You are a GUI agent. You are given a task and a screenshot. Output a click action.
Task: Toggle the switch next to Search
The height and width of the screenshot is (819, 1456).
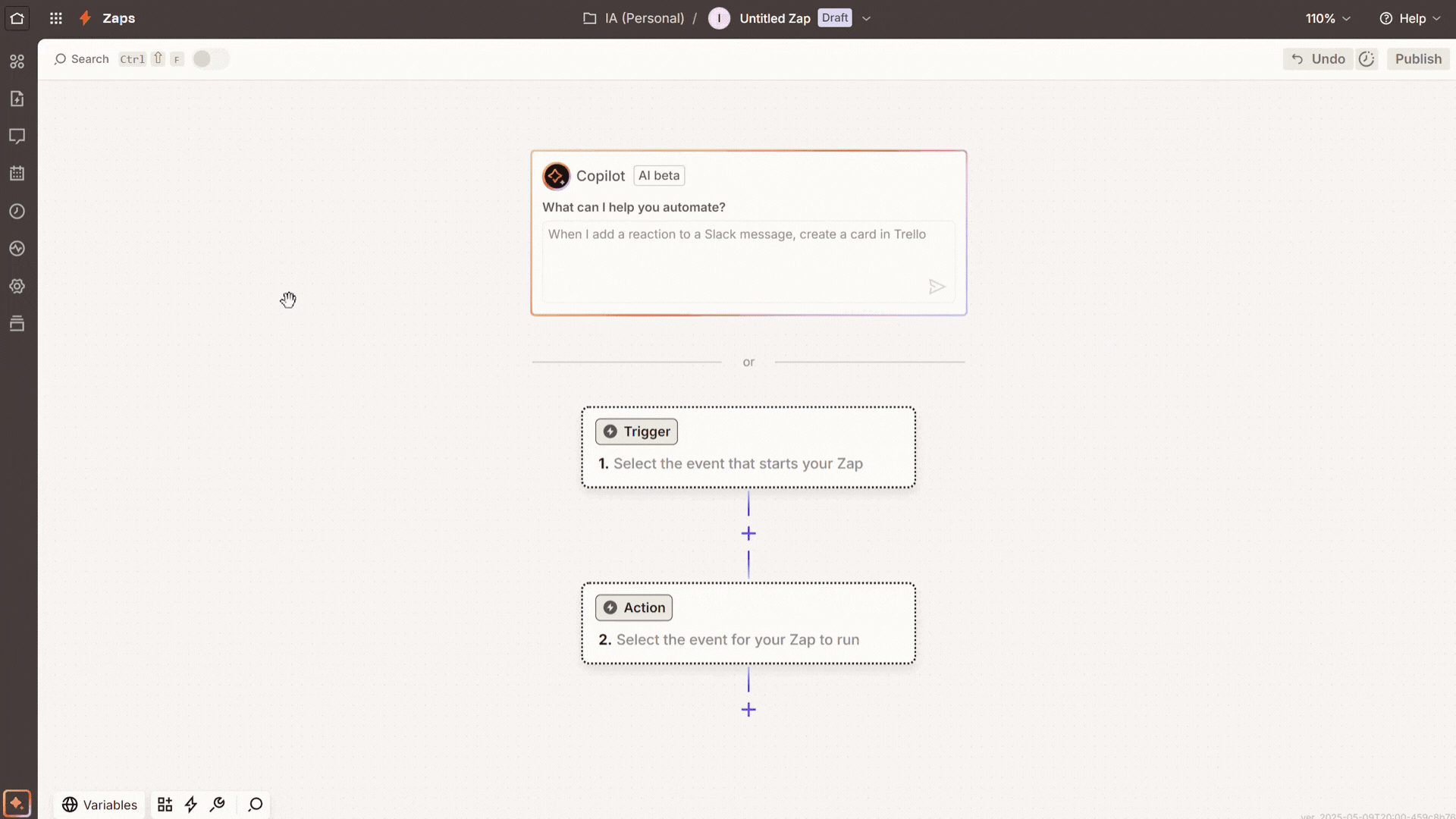pos(209,59)
